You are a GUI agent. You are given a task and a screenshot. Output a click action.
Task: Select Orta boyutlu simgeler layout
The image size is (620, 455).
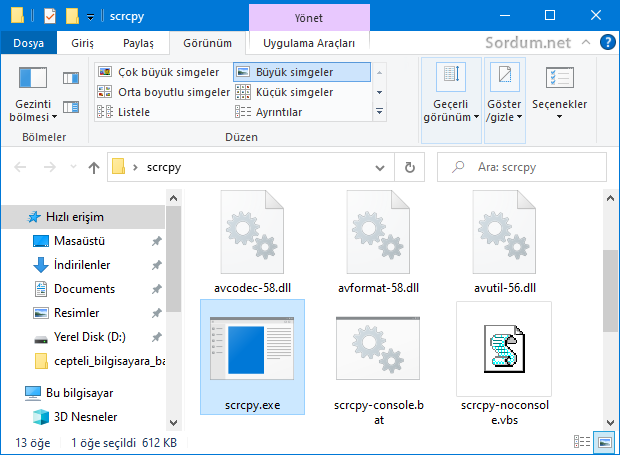(164, 92)
